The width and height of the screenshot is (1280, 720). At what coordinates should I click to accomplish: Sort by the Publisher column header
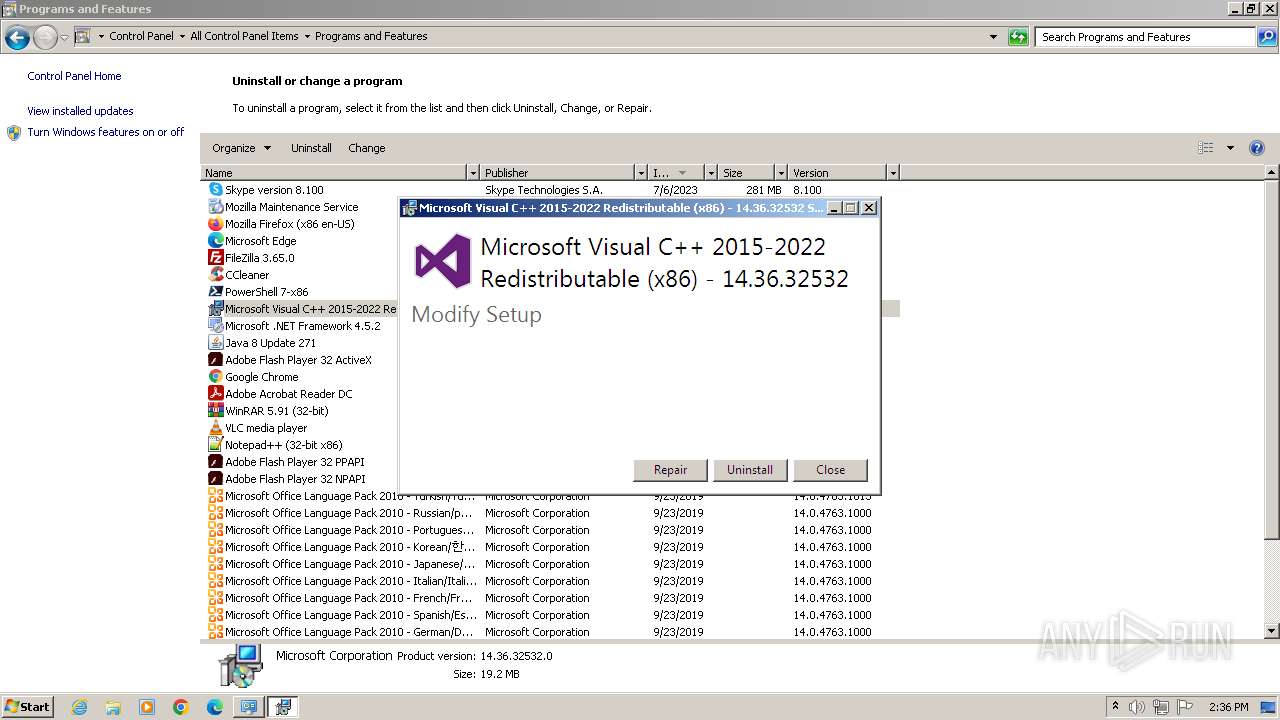[558, 173]
